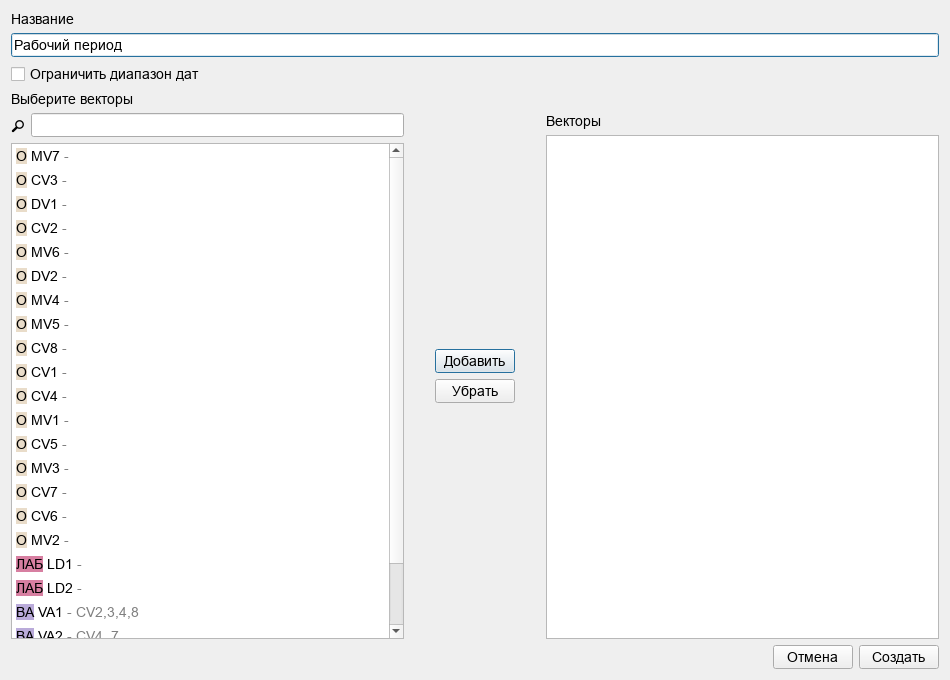The height and width of the screenshot is (680, 950).
Task: Select the MV1 vector row
Action: tap(201, 420)
